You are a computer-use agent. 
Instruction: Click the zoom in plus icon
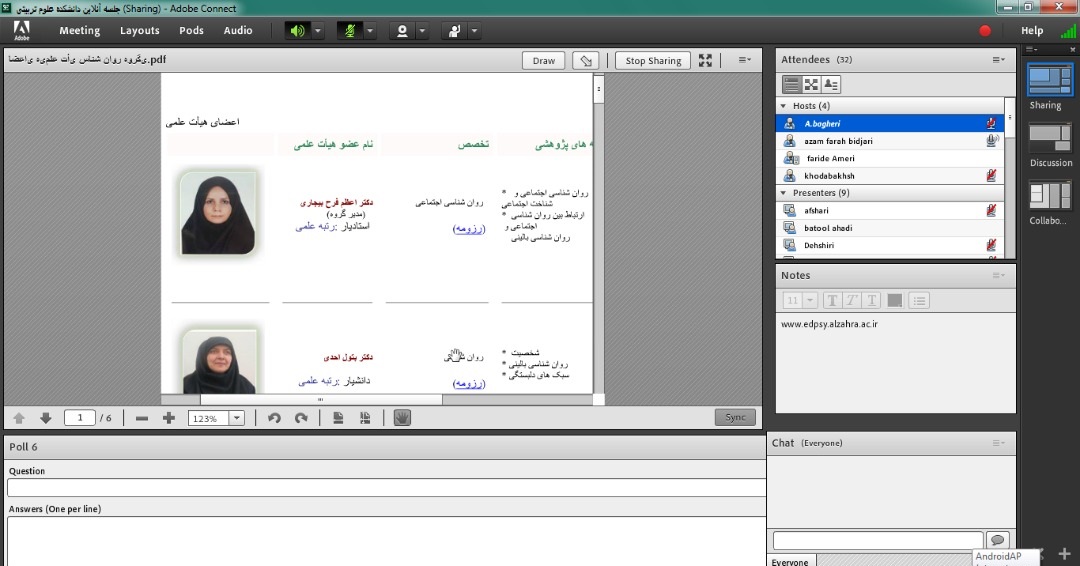169,418
